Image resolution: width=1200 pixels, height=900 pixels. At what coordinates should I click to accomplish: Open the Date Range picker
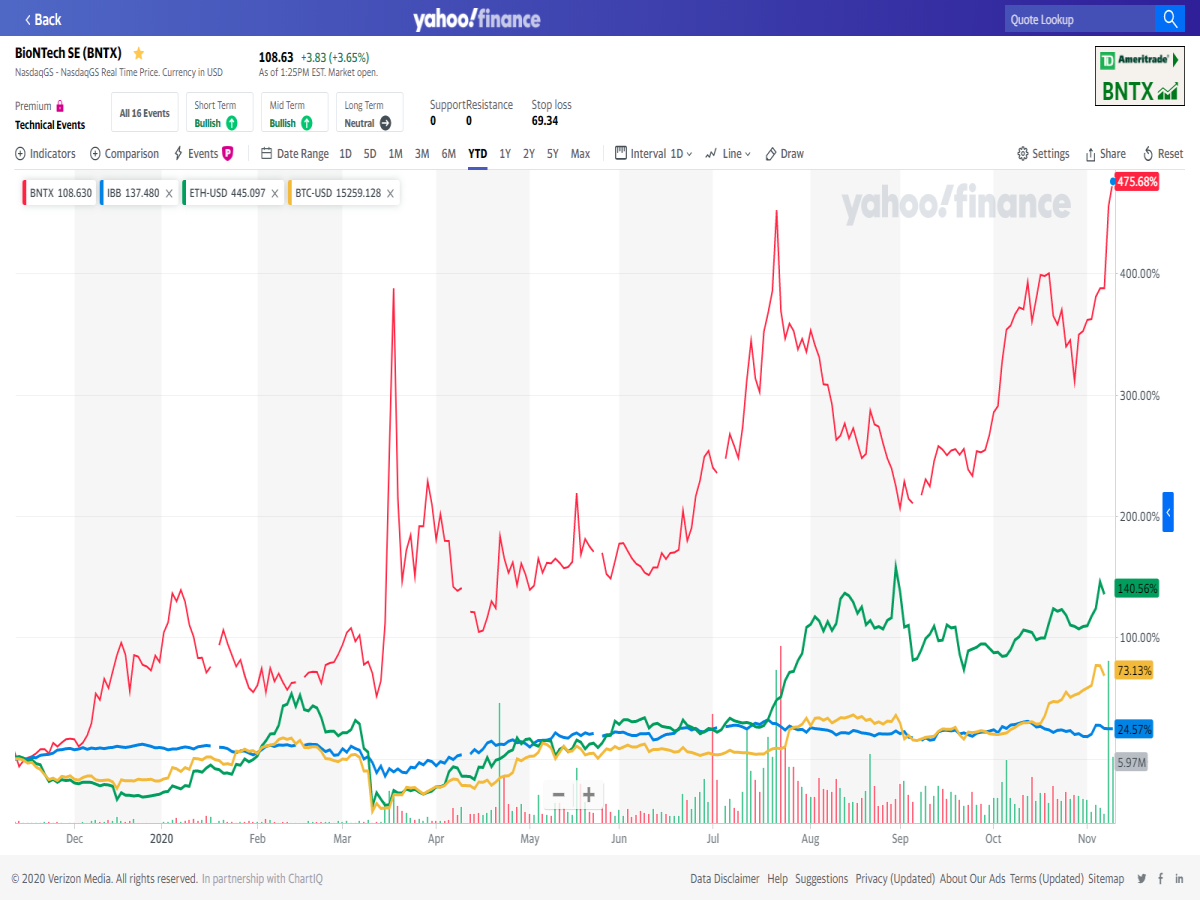pos(294,154)
